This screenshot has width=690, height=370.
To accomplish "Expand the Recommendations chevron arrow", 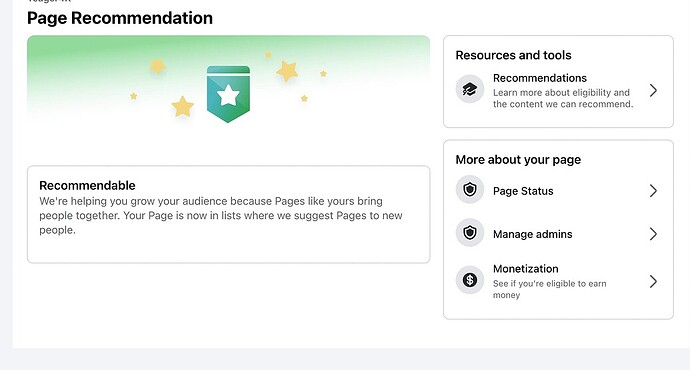I will [x=653, y=91].
